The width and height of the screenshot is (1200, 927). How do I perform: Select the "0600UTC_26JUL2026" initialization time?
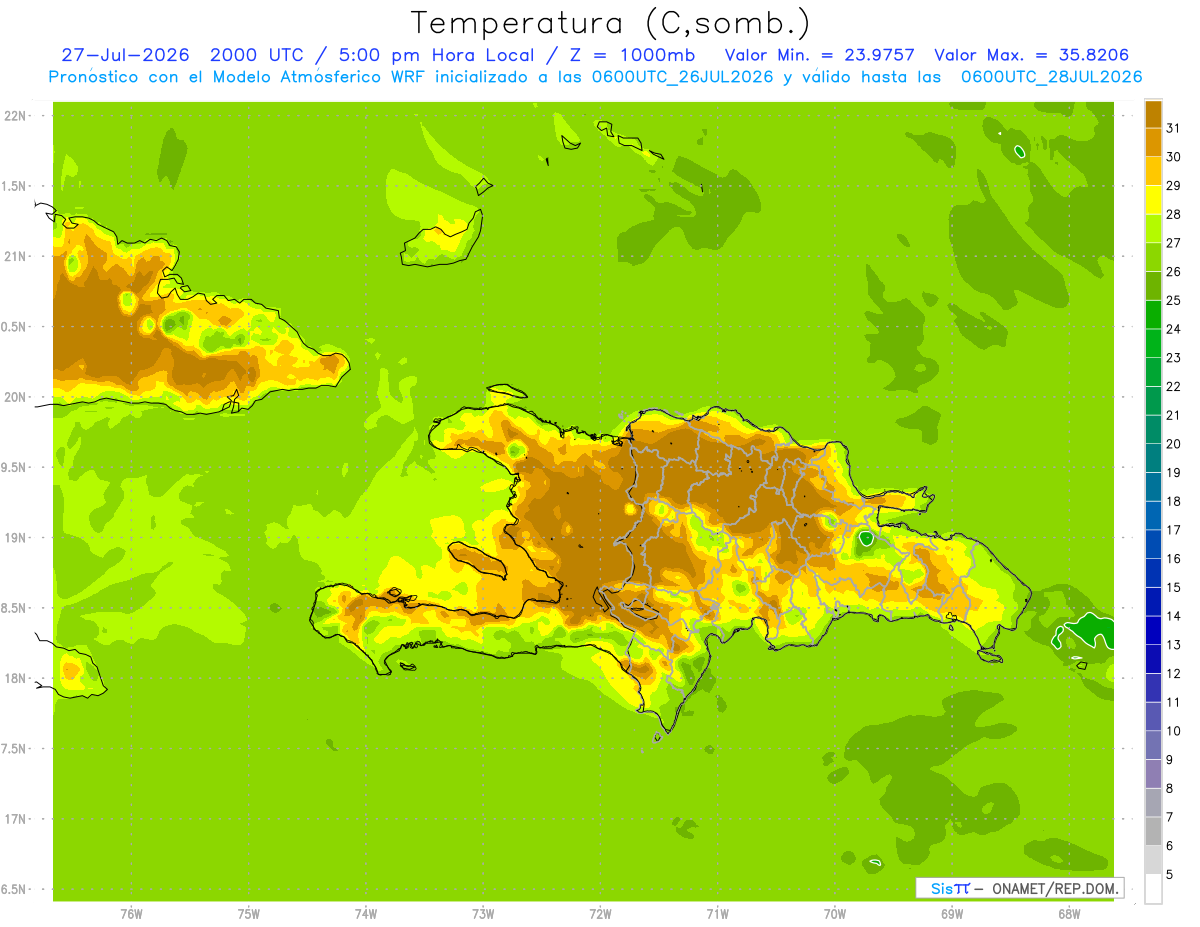[x=682, y=77]
